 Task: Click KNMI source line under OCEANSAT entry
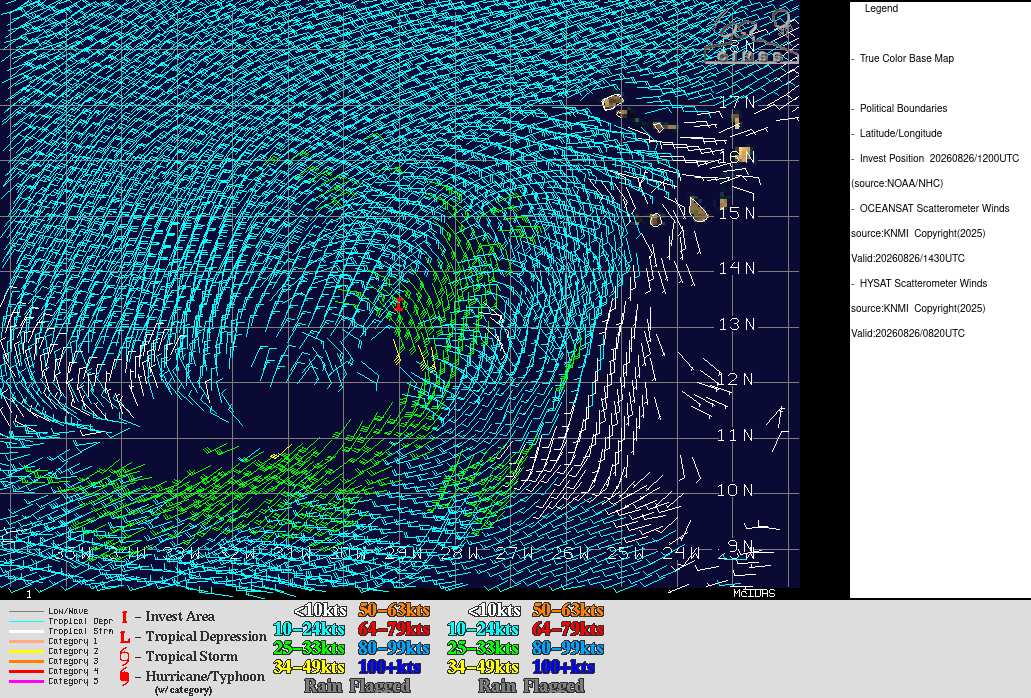pyautogui.click(x=918, y=233)
